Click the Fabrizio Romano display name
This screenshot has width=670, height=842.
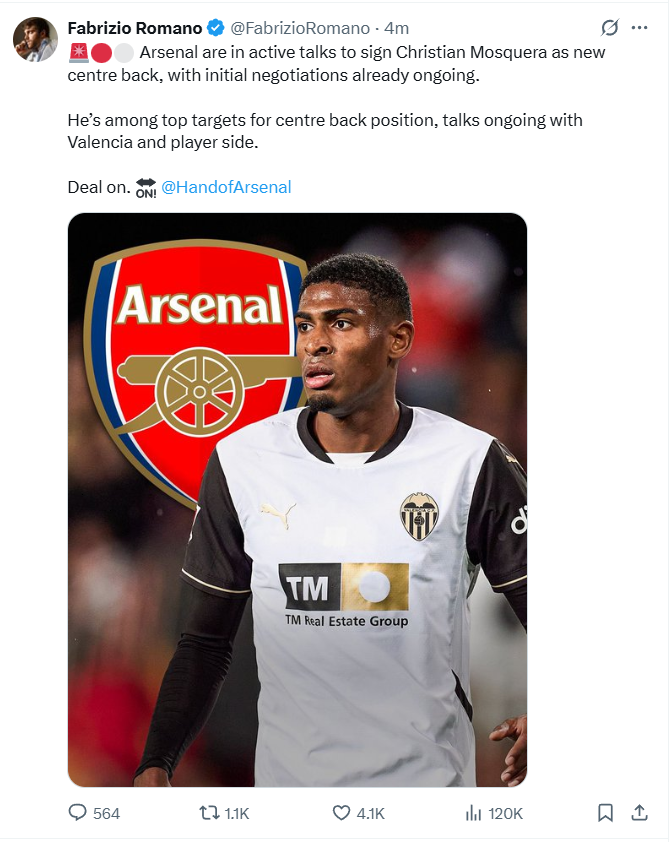point(135,28)
